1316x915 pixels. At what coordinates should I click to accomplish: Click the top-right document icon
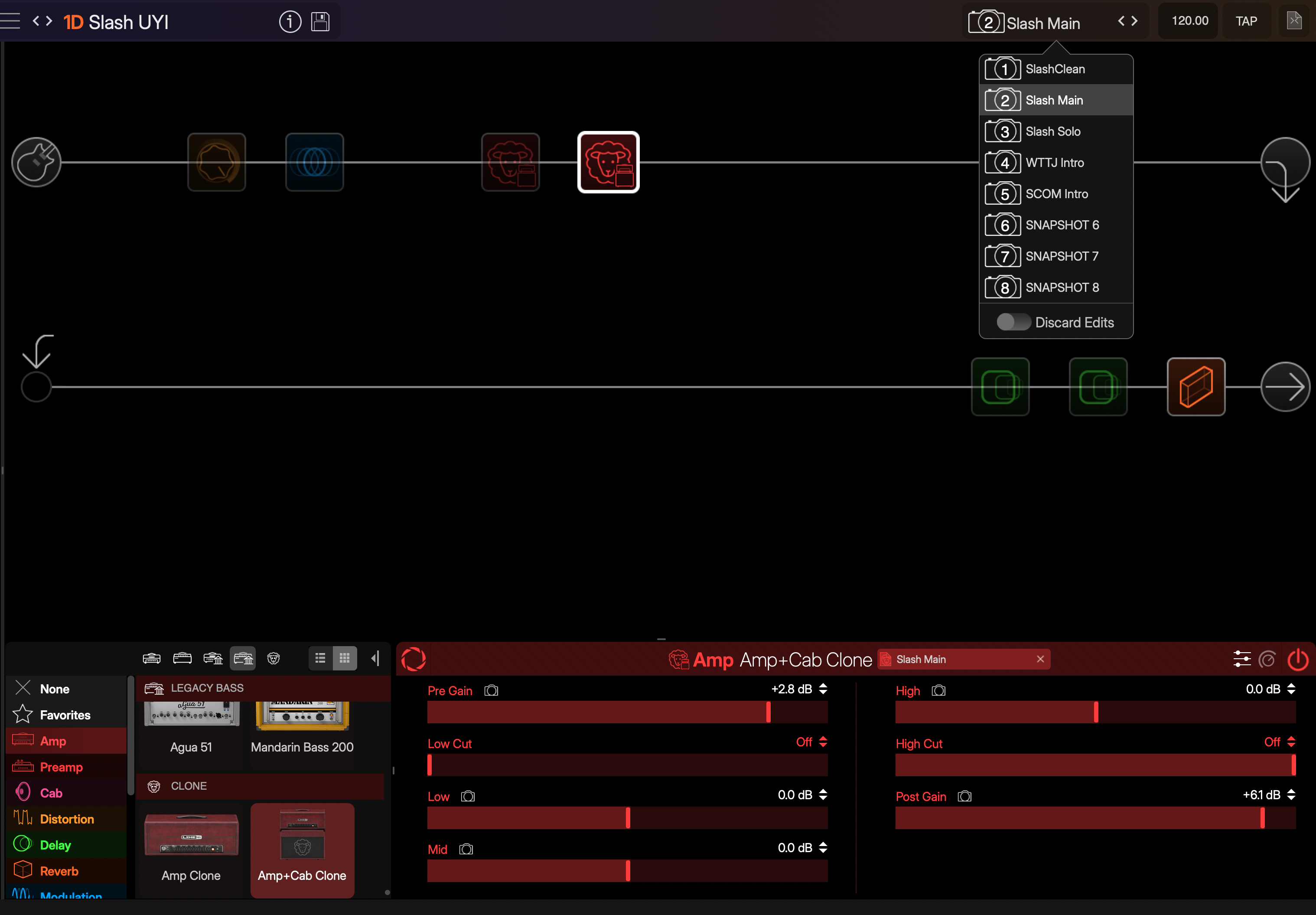pos(1294,21)
